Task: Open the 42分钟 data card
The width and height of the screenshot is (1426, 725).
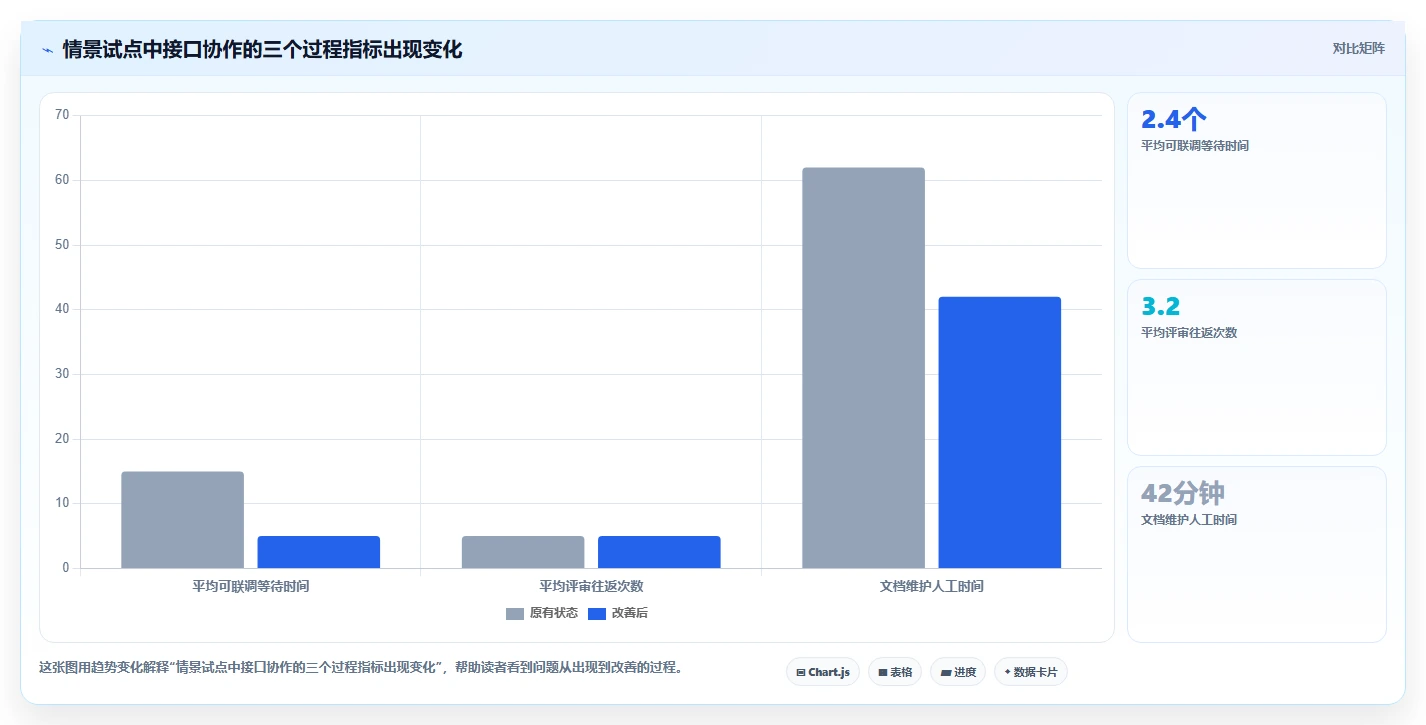Action: coord(1257,555)
